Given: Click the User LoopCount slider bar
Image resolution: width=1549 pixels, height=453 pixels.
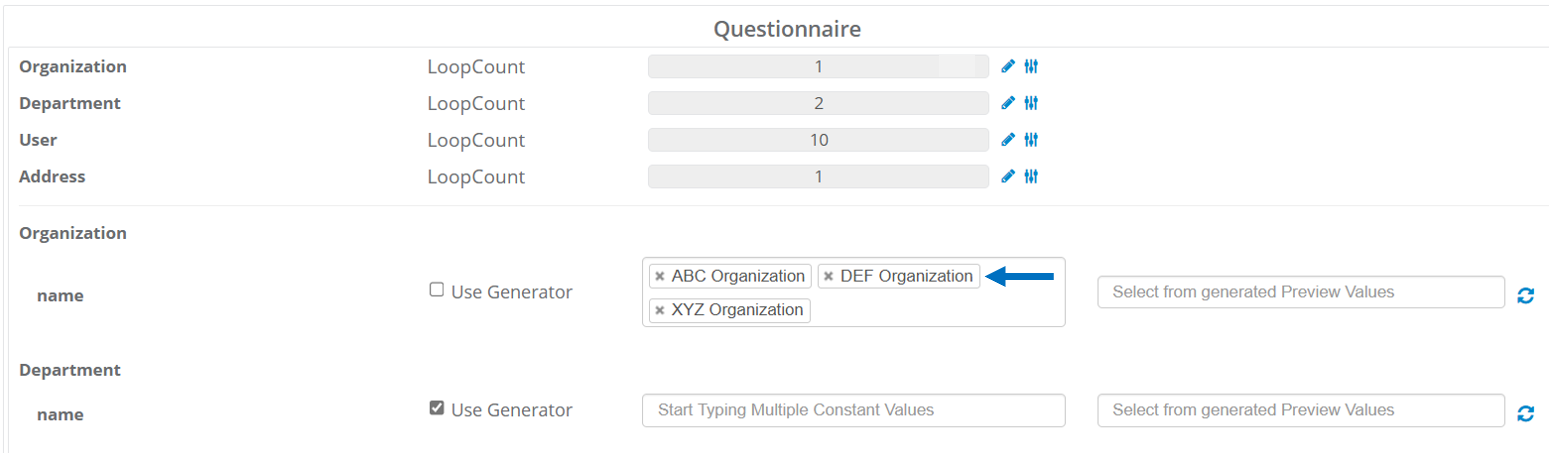Looking at the screenshot, I should click(x=818, y=140).
